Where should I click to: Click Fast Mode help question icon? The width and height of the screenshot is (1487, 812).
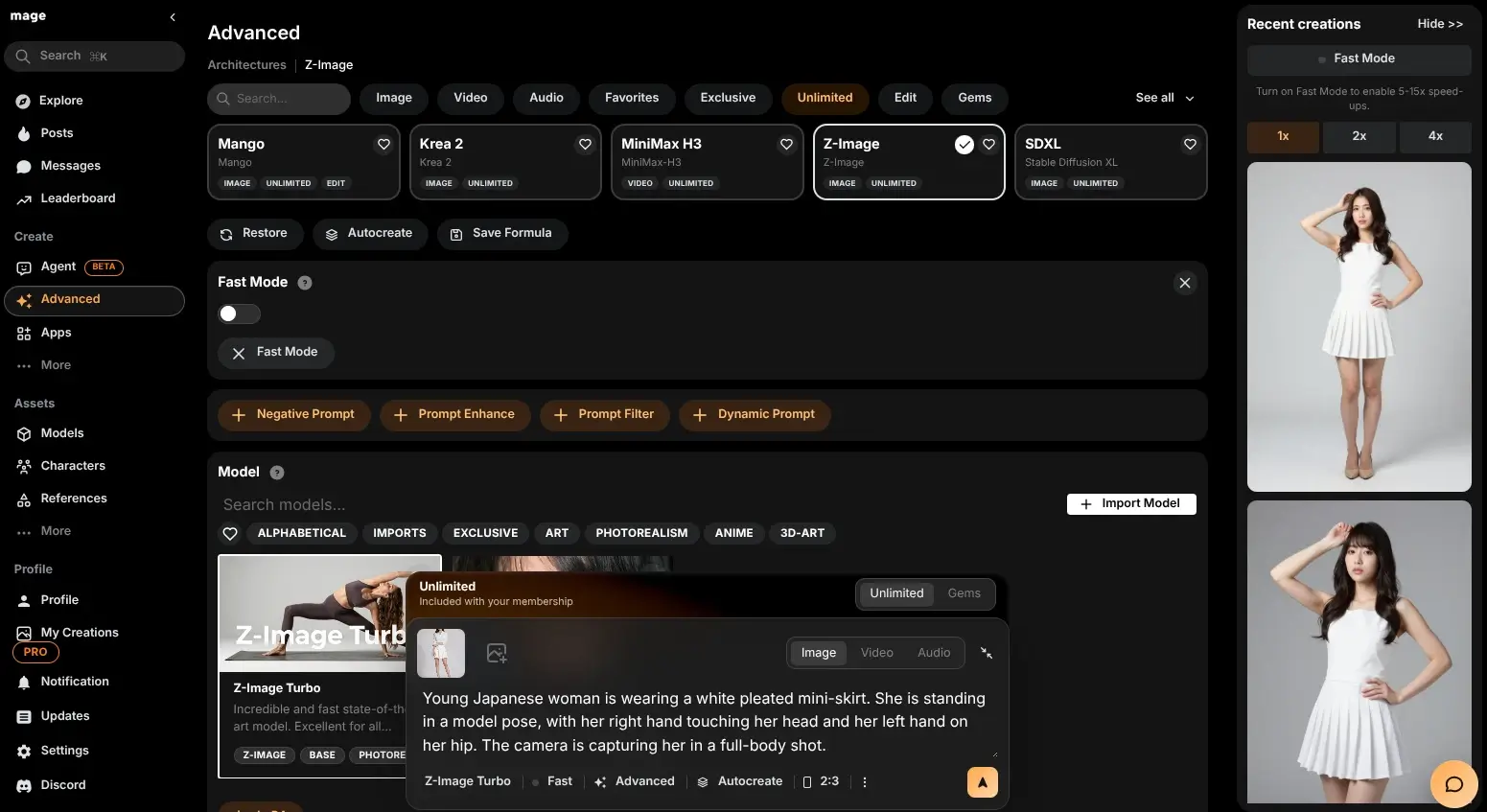pos(305,283)
